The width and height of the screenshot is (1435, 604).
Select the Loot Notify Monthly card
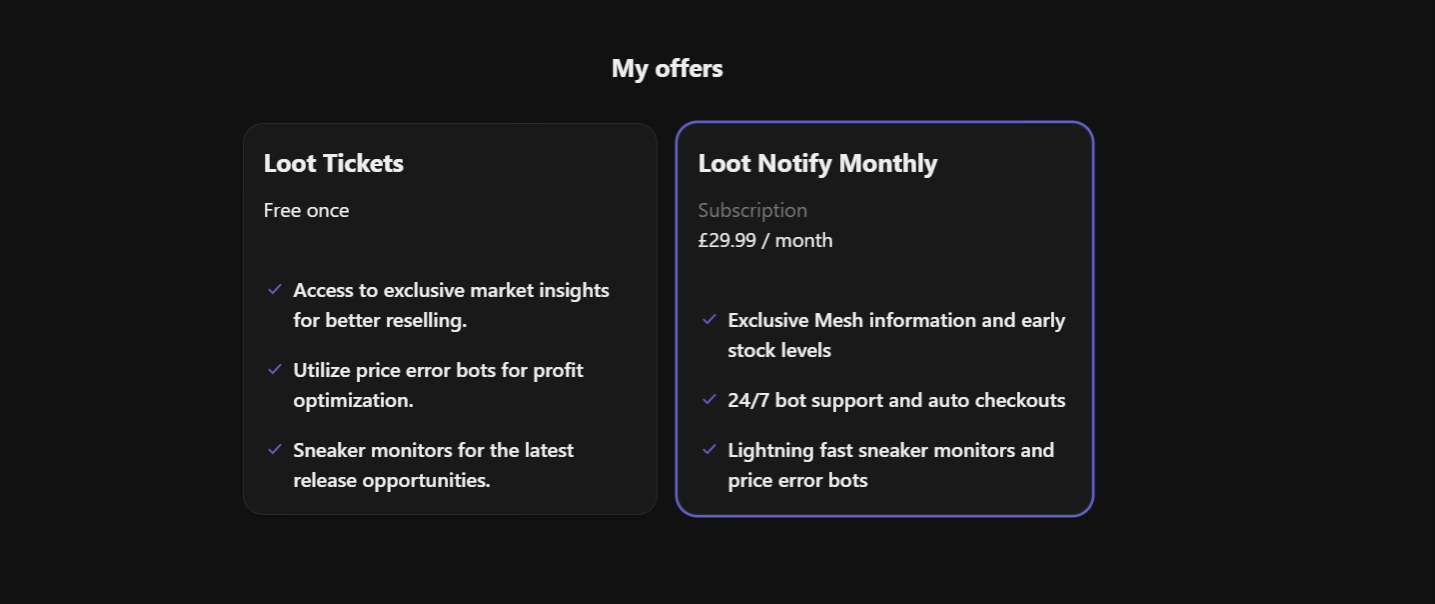click(x=884, y=318)
